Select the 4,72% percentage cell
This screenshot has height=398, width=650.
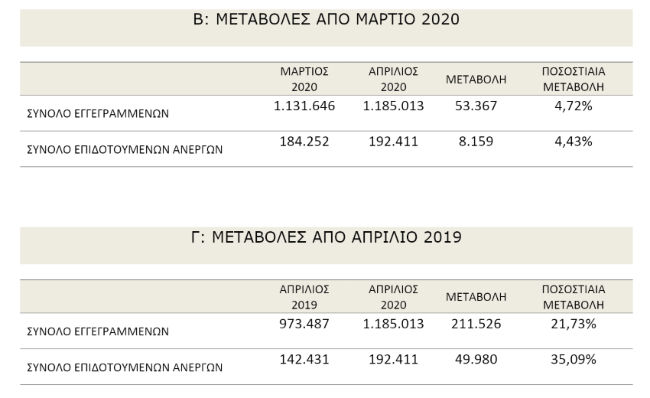tap(573, 106)
